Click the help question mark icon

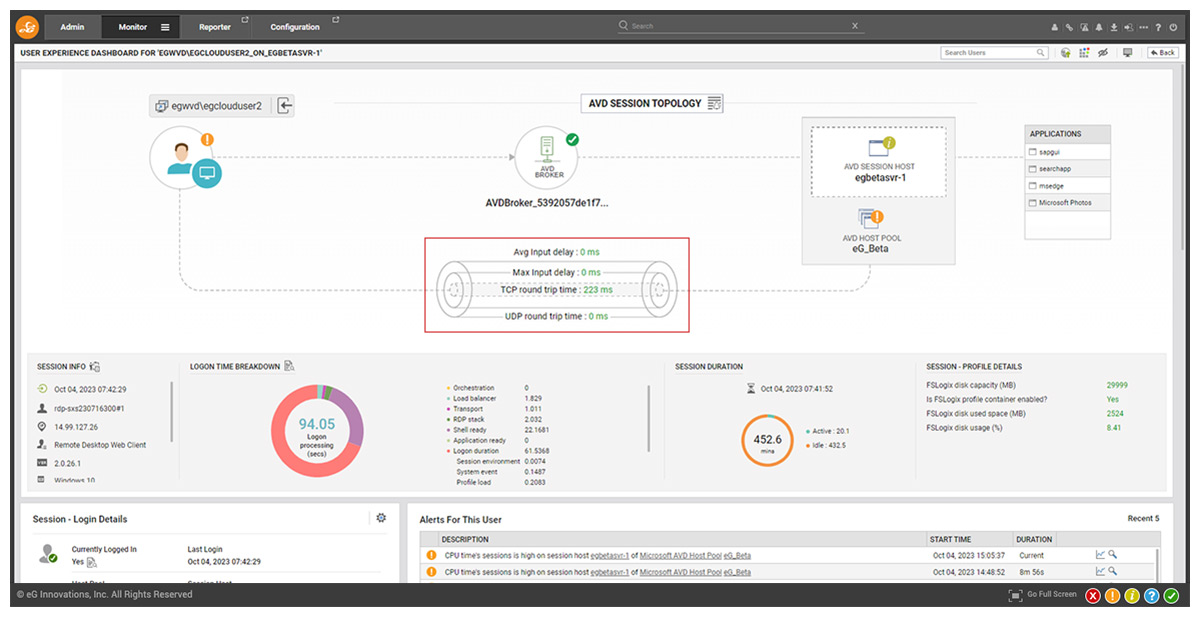1158,27
